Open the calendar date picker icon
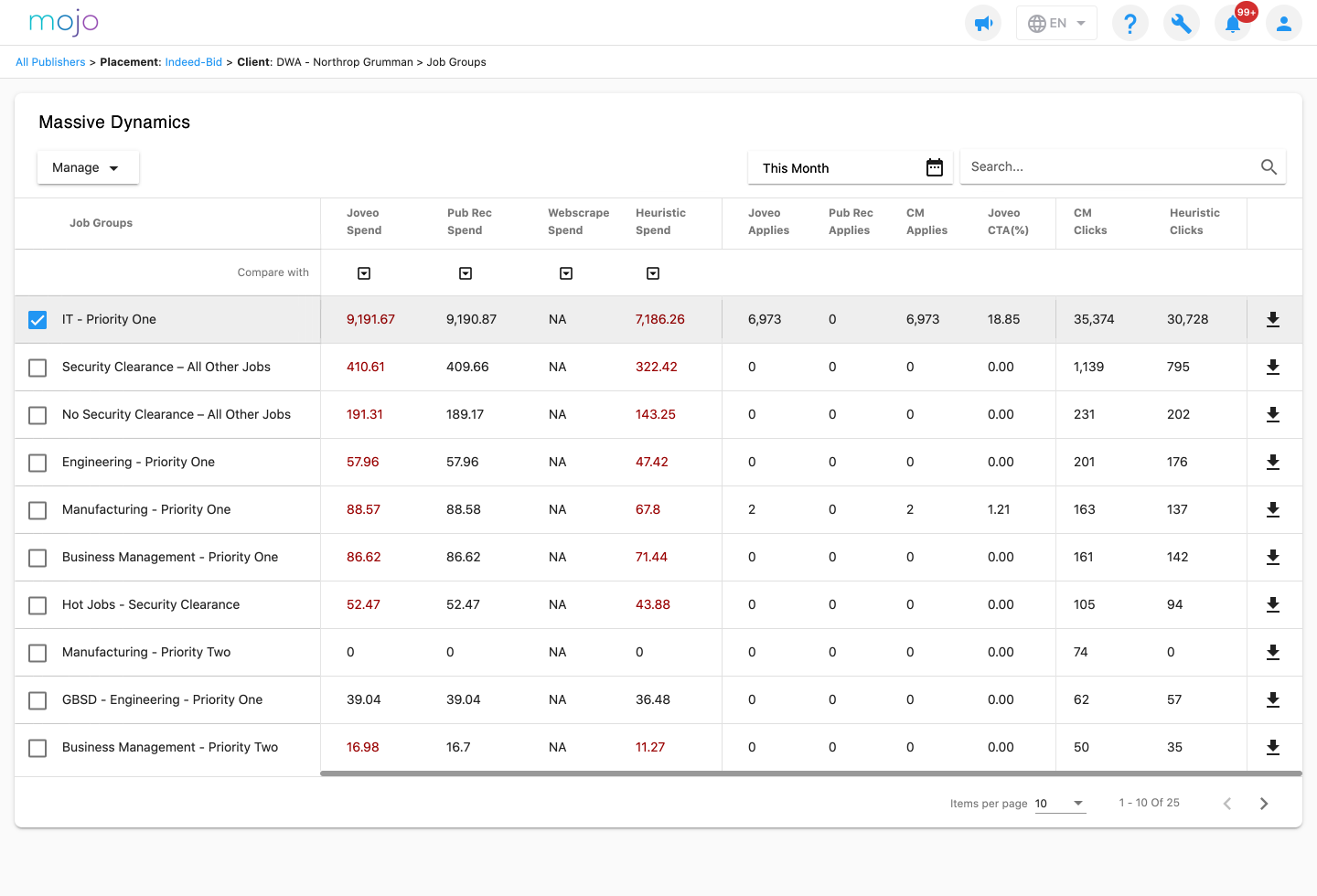This screenshot has width=1317, height=896. (x=934, y=167)
